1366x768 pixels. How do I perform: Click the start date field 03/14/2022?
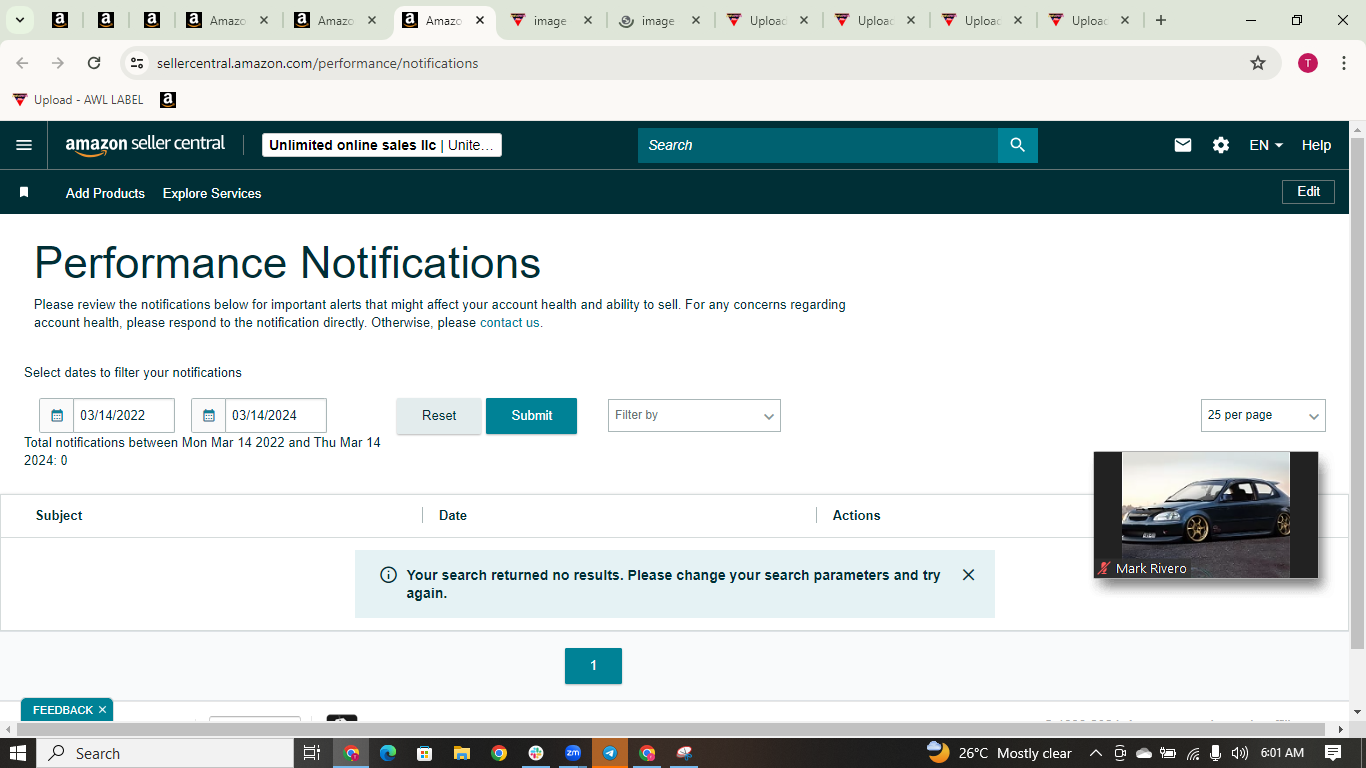pyautogui.click(x=124, y=416)
